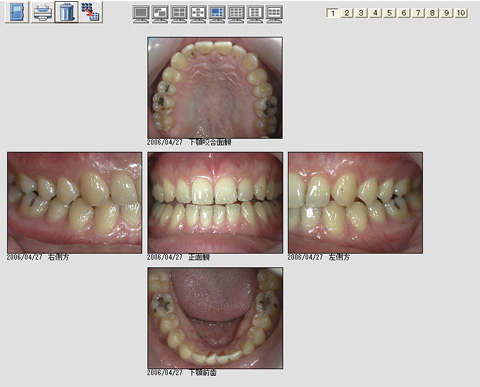Click the printer icon
Image resolution: width=480 pixels, height=387 pixels.
coord(42,12)
